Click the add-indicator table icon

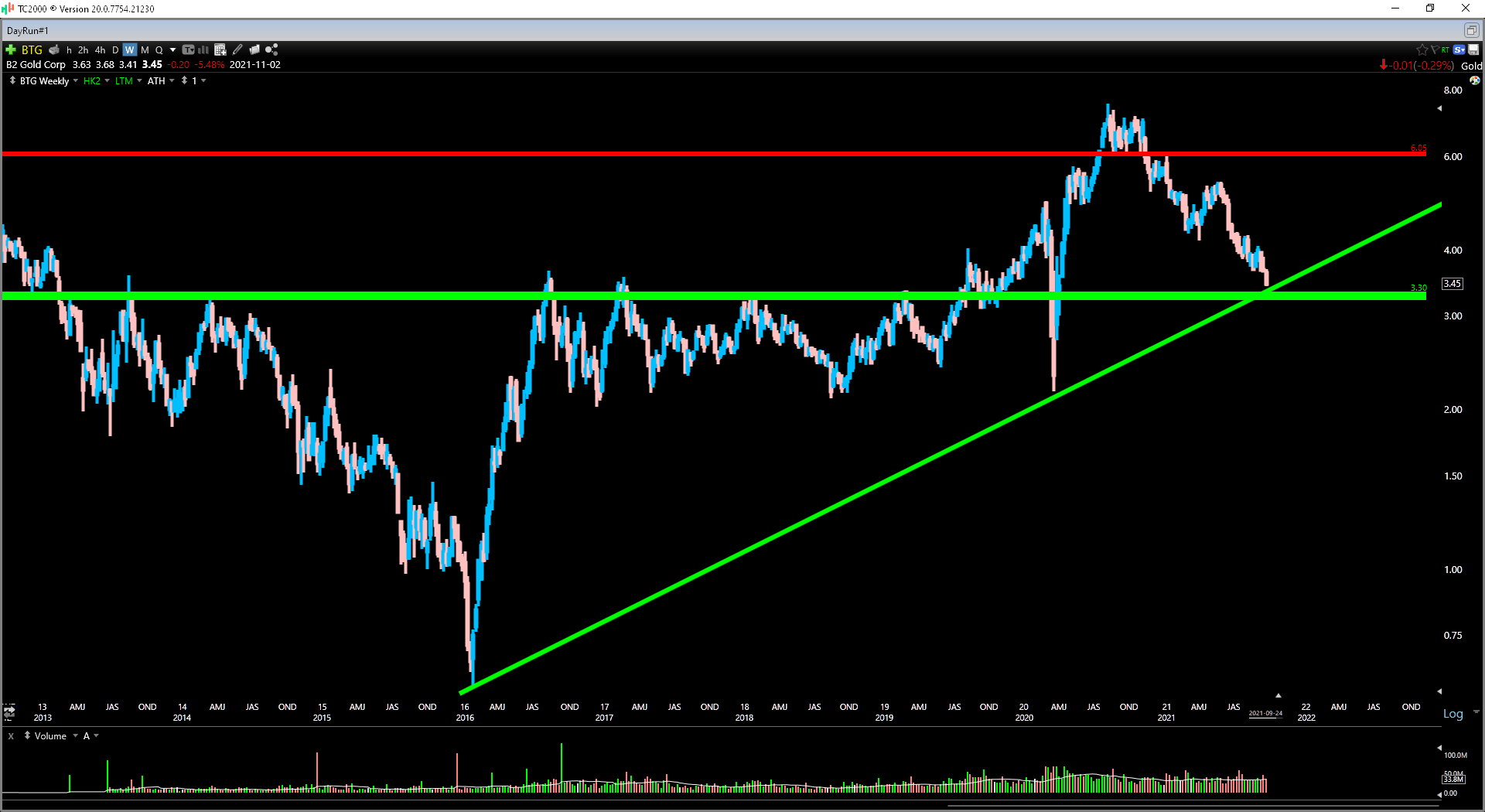point(220,49)
